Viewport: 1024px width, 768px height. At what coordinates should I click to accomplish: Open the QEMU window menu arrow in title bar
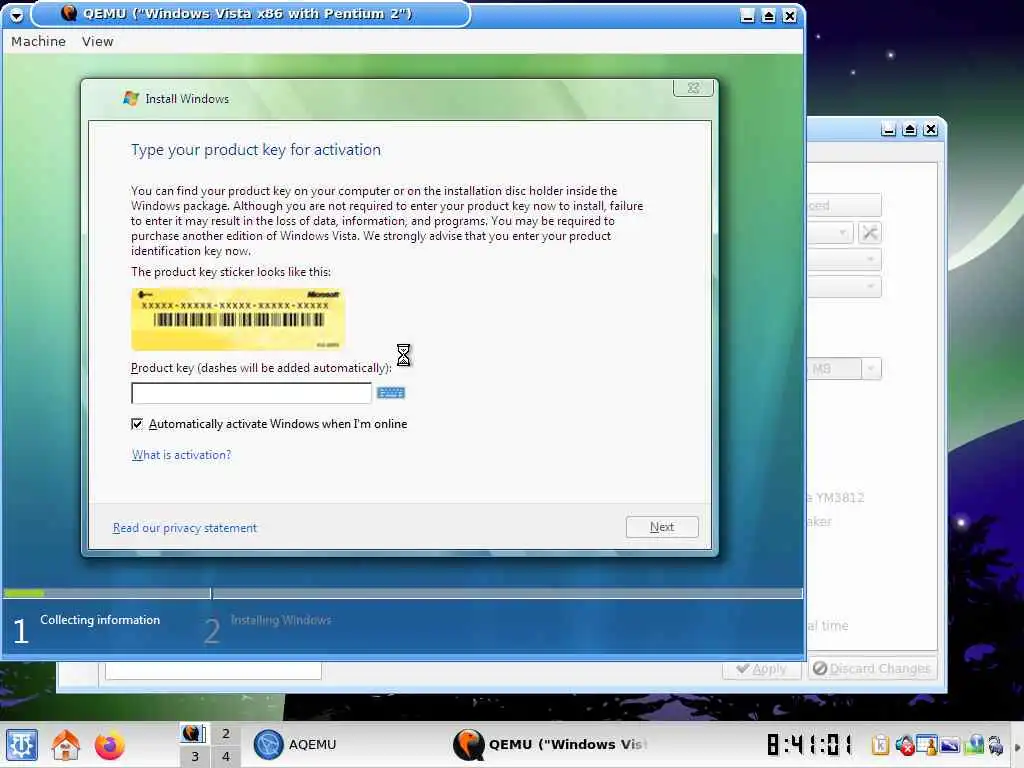tap(16, 14)
